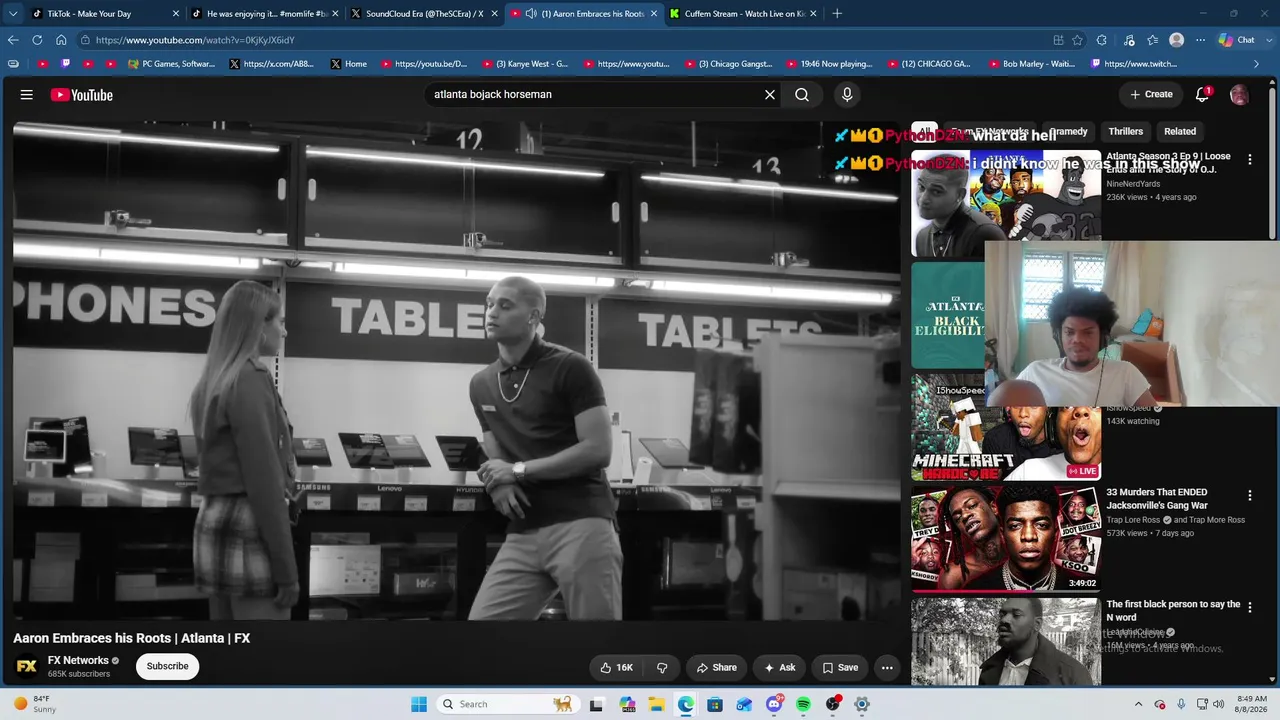This screenshot has width=1280, height=720.
Task: Open the taskbar volume control
Action: coord(1218,704)
